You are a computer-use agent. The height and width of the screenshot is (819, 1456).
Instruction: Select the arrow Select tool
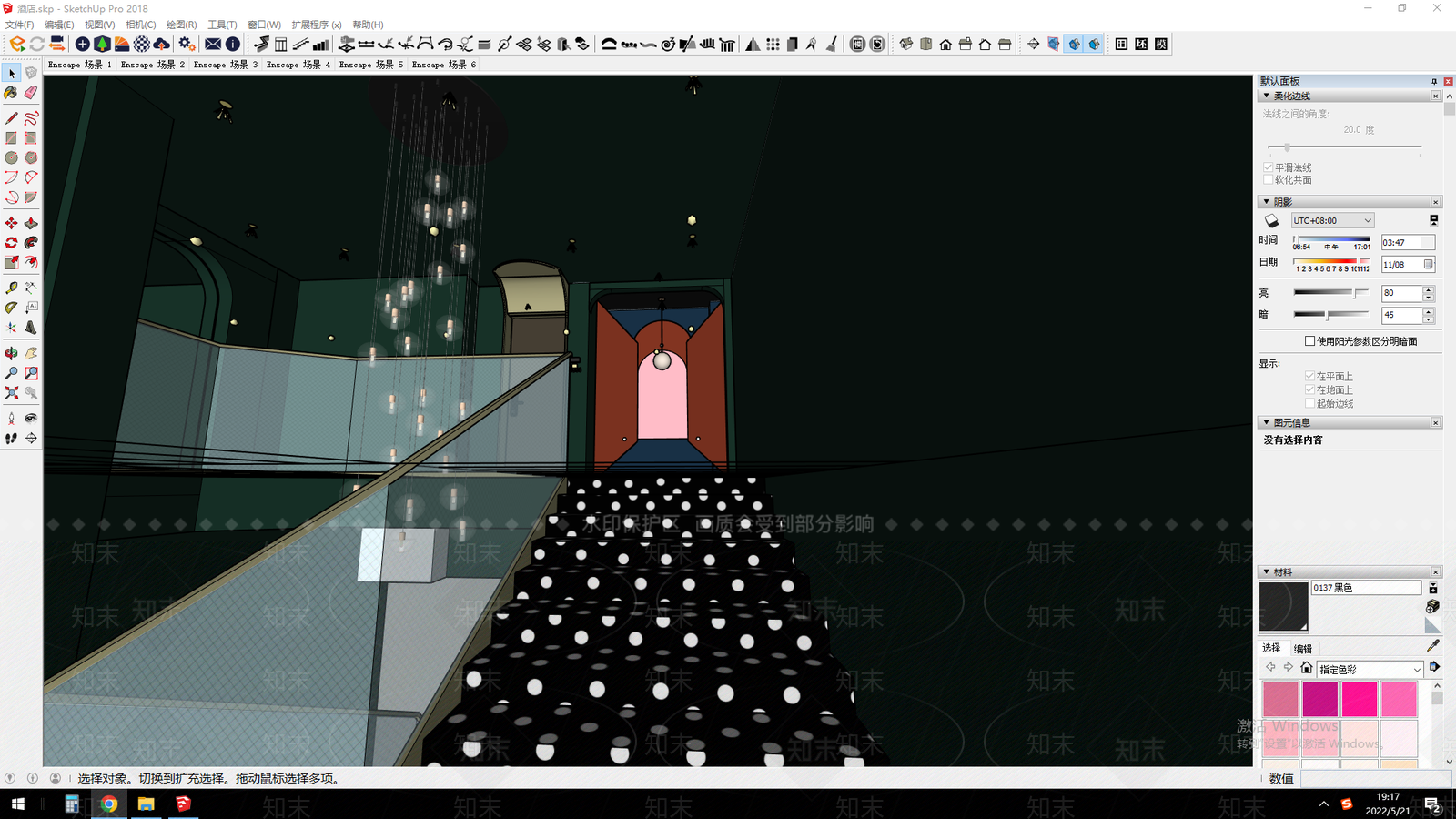(x=11, y=73)
